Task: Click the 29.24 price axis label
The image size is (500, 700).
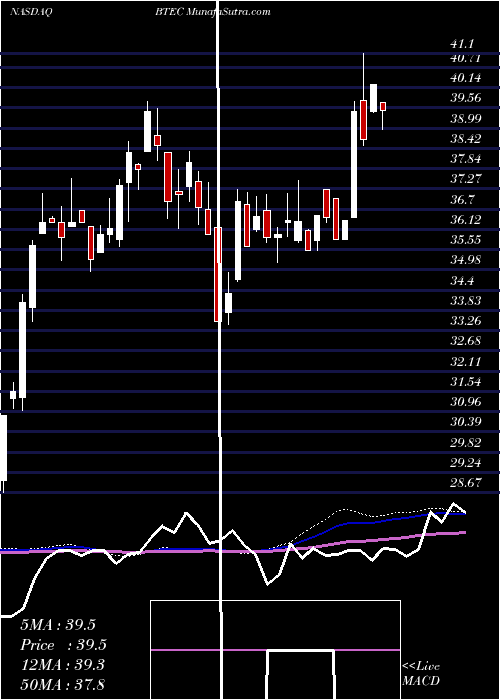Action: click(466, 462)
